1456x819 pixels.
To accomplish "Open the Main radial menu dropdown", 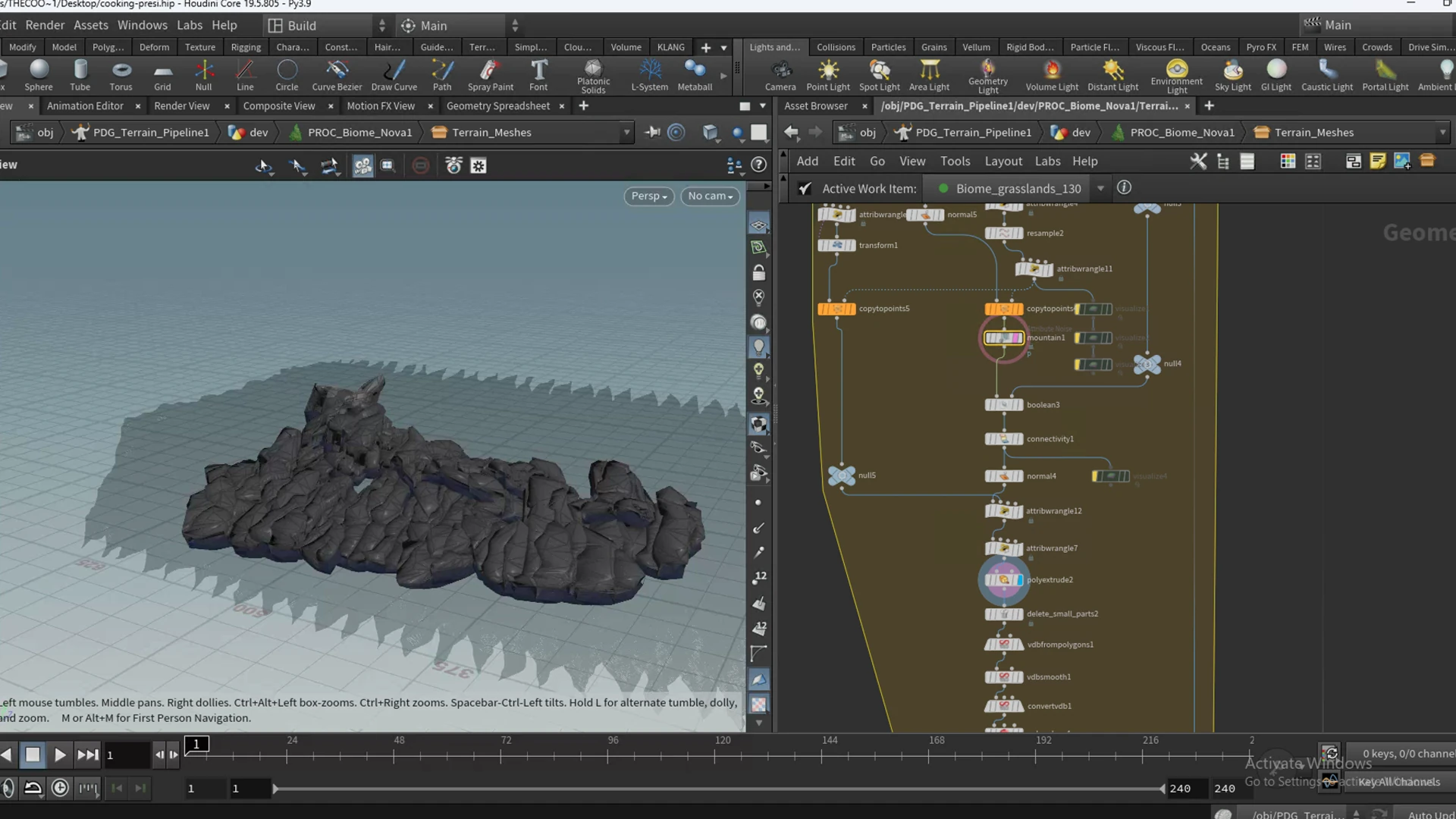I will pyautogui.click(x=460, y=26).
